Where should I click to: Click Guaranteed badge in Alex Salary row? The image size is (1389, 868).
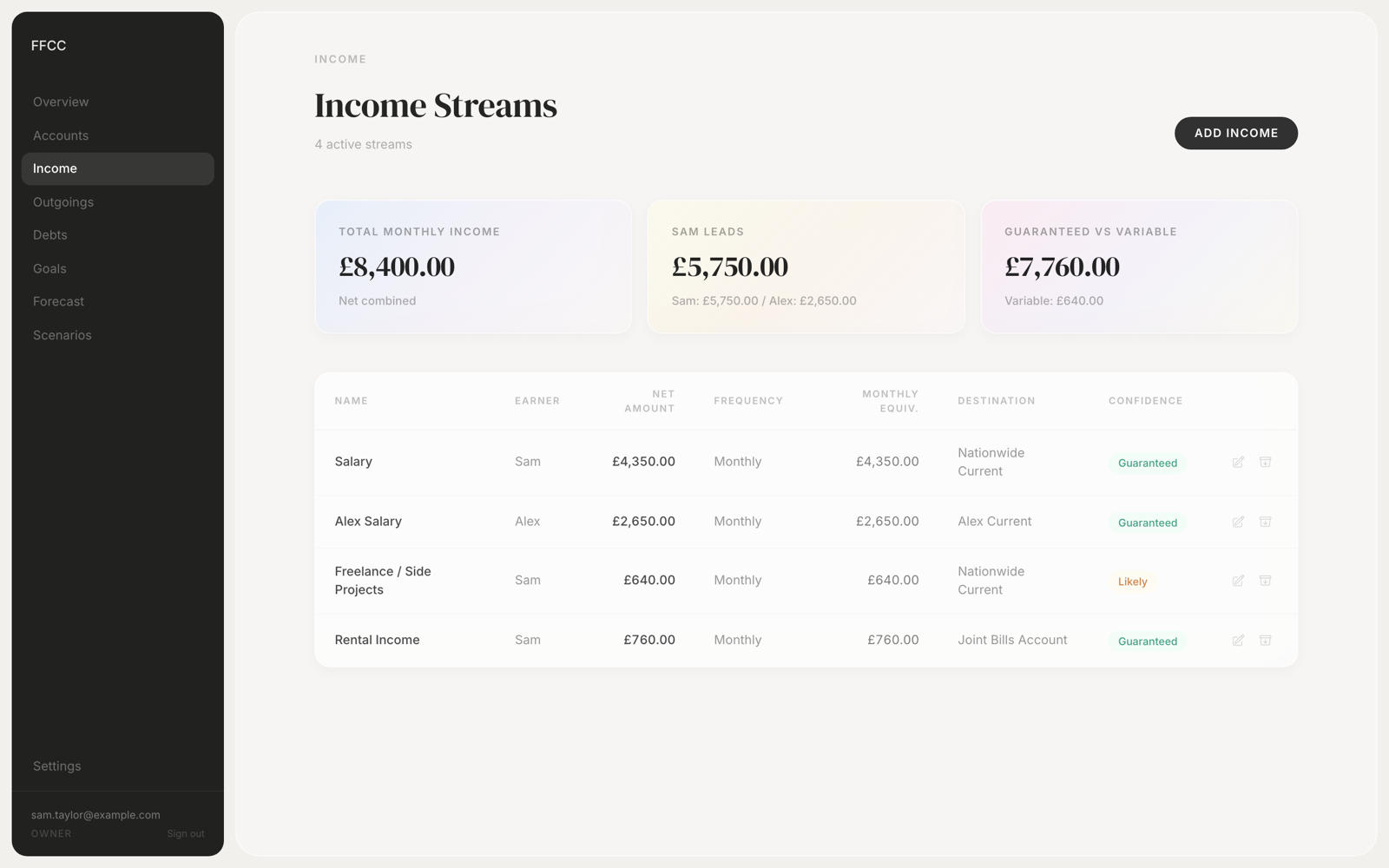pyautogui.click(x=1147, y=523)
